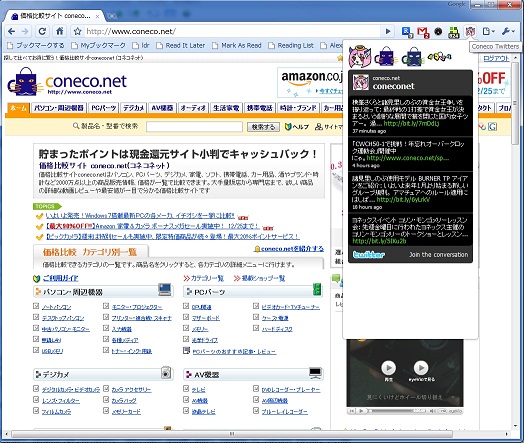Open the オーディオ navigation tab

coord(193,108)
